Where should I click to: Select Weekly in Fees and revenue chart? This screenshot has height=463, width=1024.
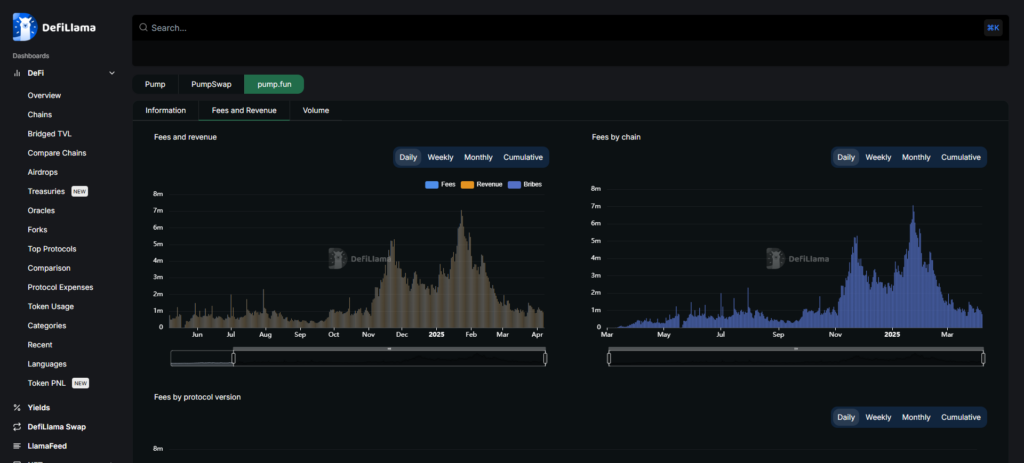pyautogui.click(x=440, y=157)
